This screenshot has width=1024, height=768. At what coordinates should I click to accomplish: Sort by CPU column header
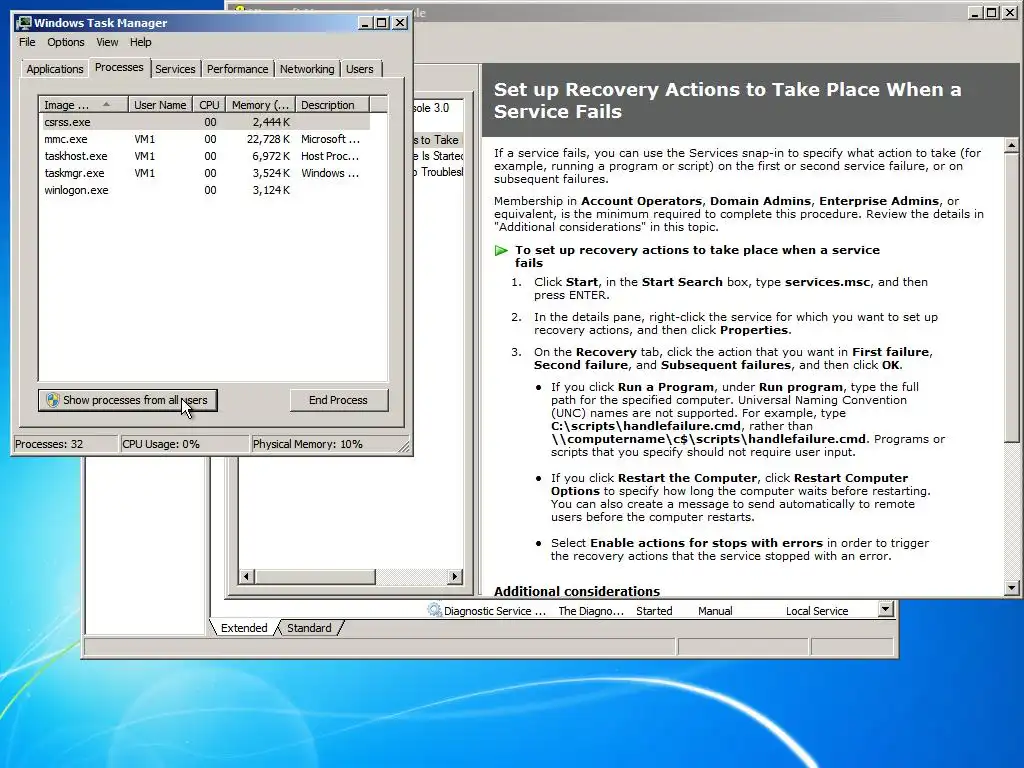[x=209, y=105]
